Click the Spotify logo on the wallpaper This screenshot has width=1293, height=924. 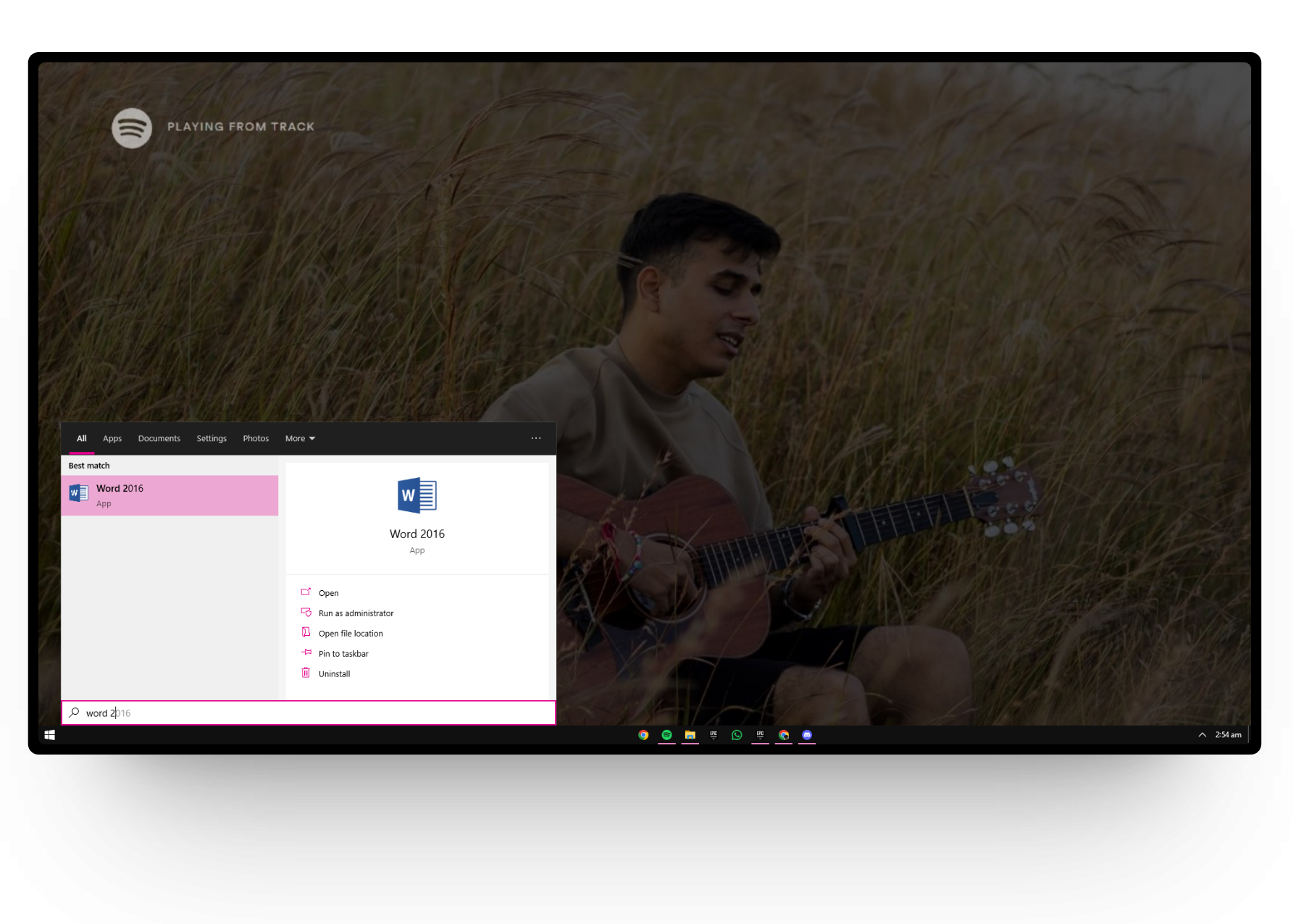pos(132,128)
